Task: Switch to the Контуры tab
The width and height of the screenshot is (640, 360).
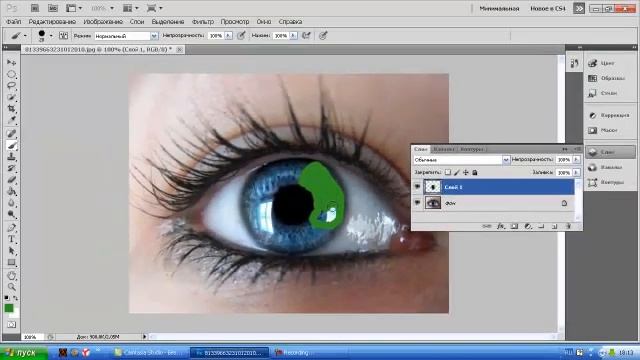Action: click(471, 149)
